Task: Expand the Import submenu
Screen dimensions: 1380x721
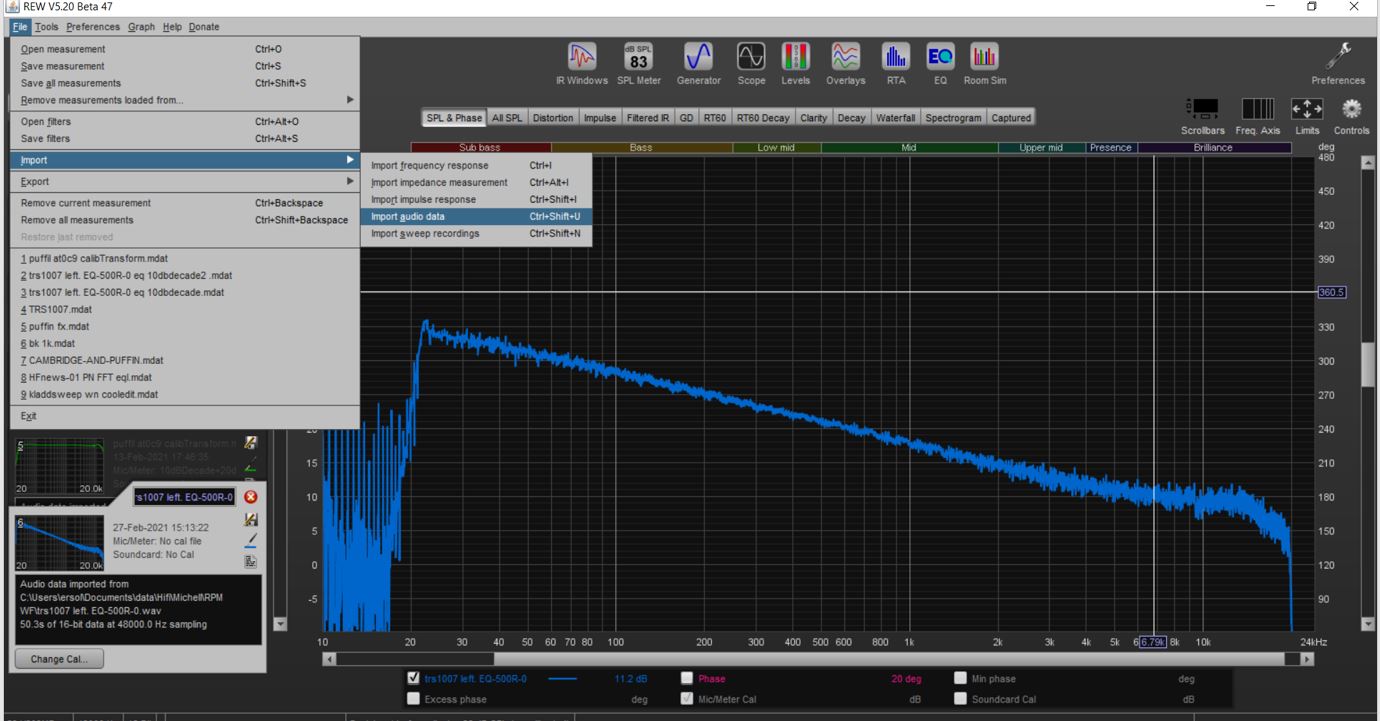Action: (x=185, y=160)
